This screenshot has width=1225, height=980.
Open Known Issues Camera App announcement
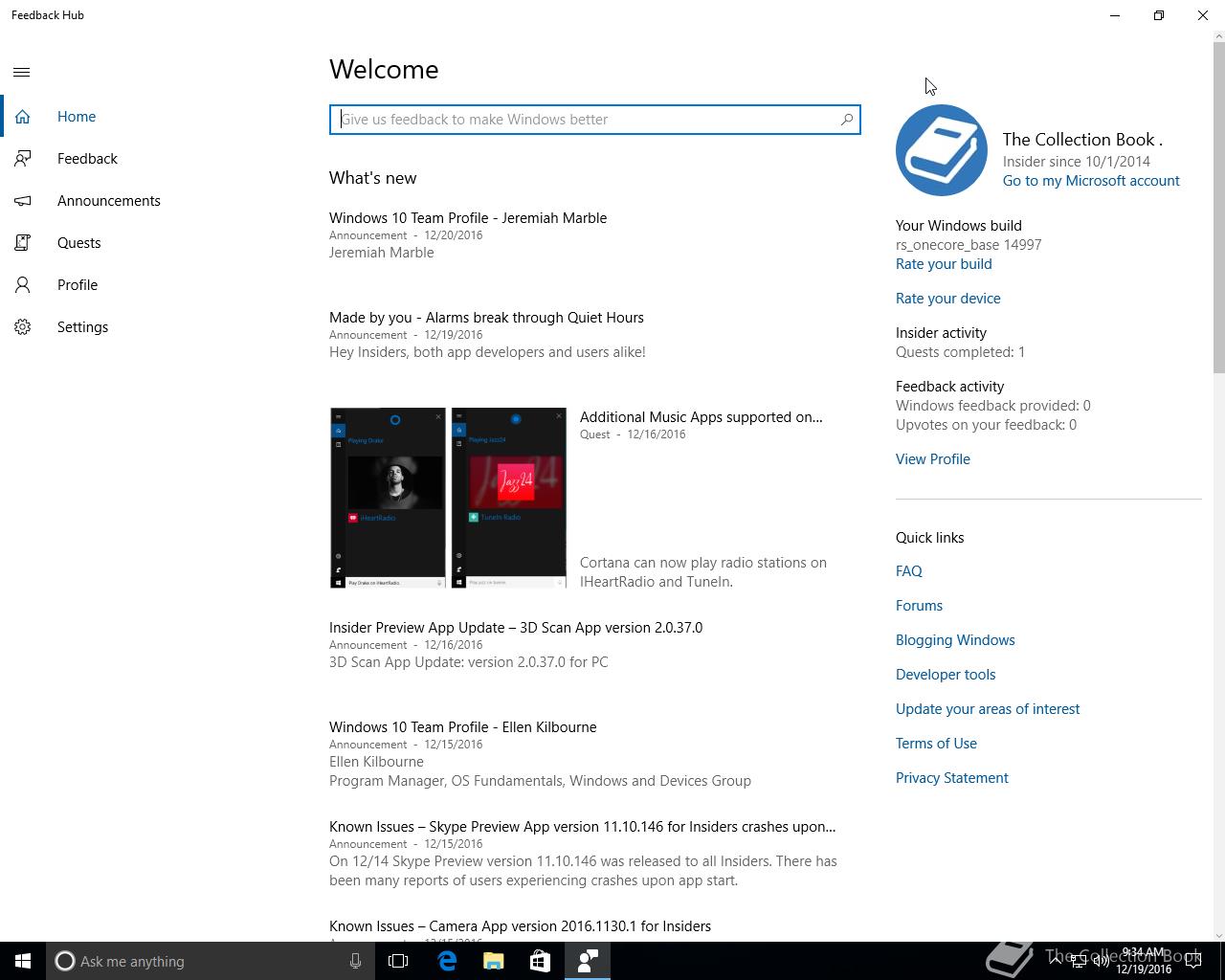pos(520,926)
